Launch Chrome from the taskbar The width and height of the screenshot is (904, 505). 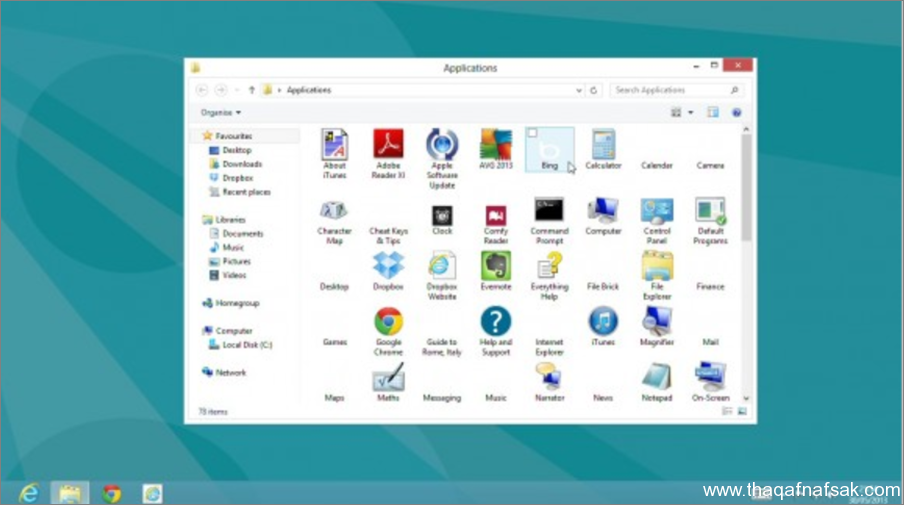(x=112, y=493)
